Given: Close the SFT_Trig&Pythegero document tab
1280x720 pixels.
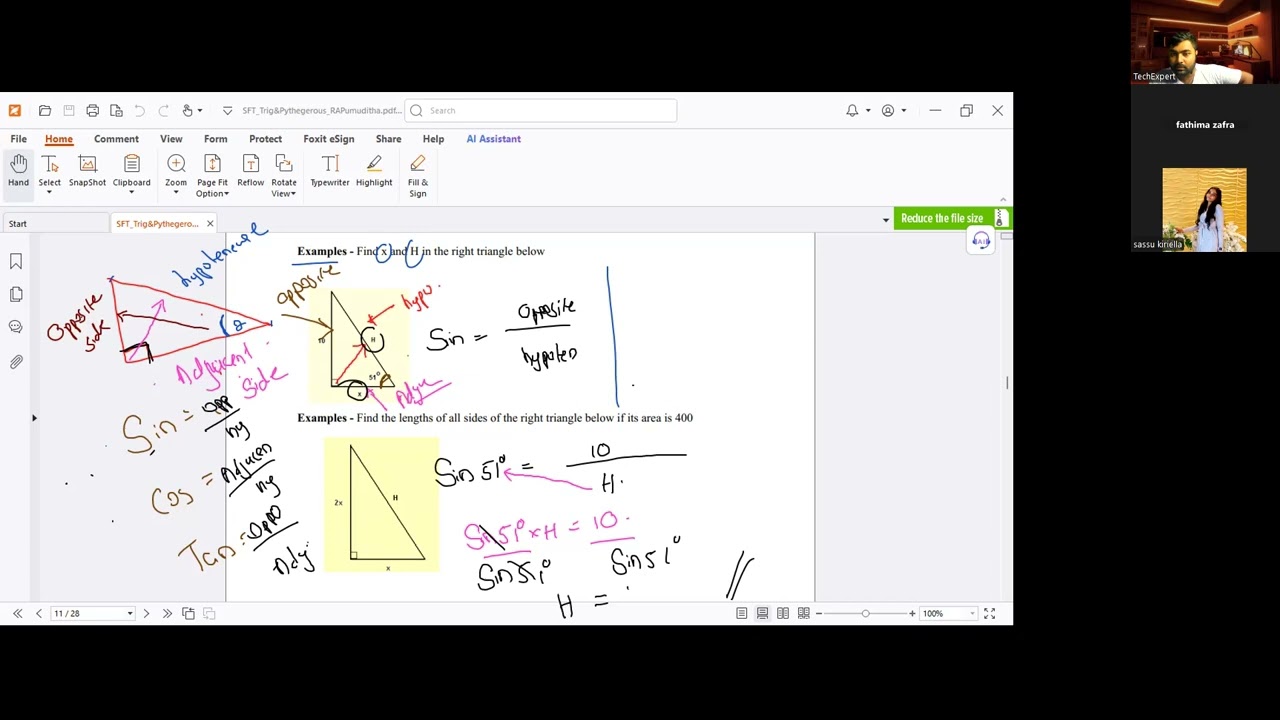Looking at the screenshot, I should point(209,224).
